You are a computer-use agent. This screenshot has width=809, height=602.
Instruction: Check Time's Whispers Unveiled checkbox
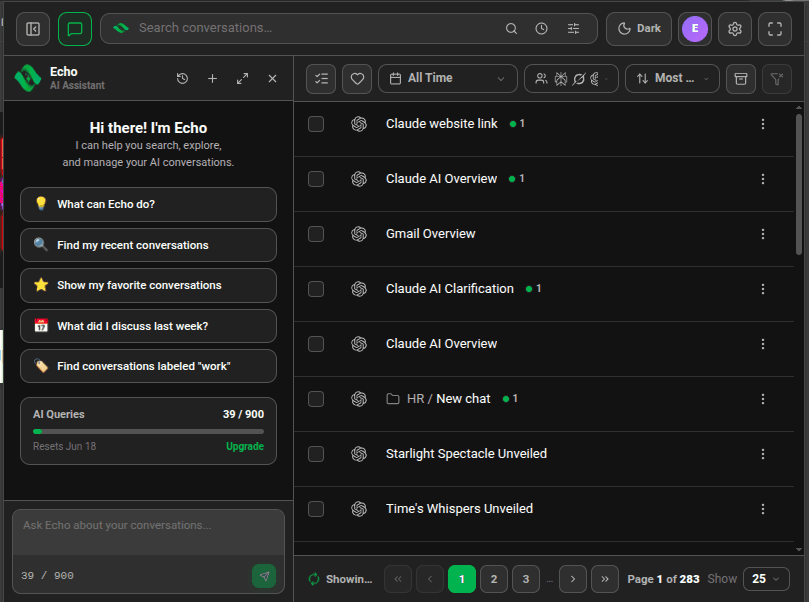(x=316, y=509)
